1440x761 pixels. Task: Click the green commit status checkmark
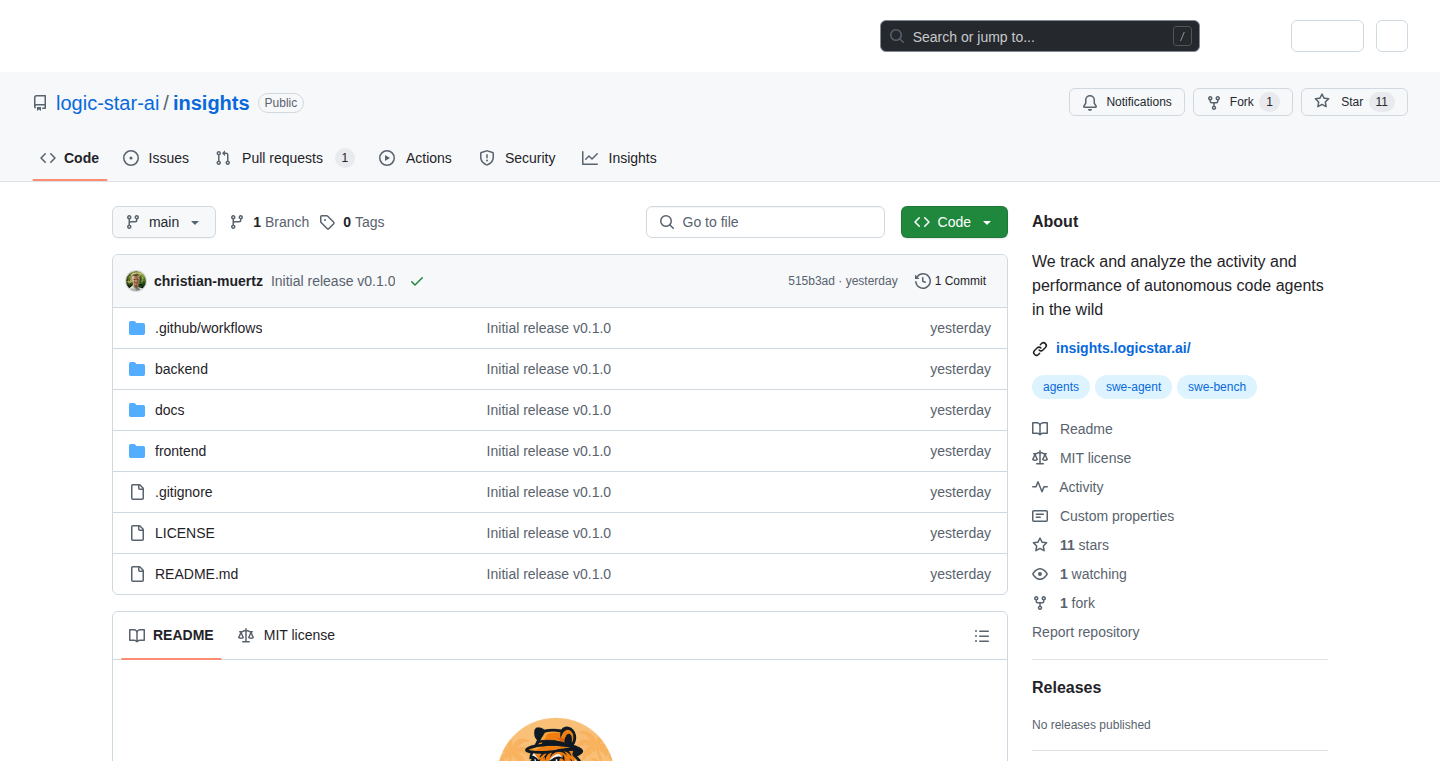[417, 281]
